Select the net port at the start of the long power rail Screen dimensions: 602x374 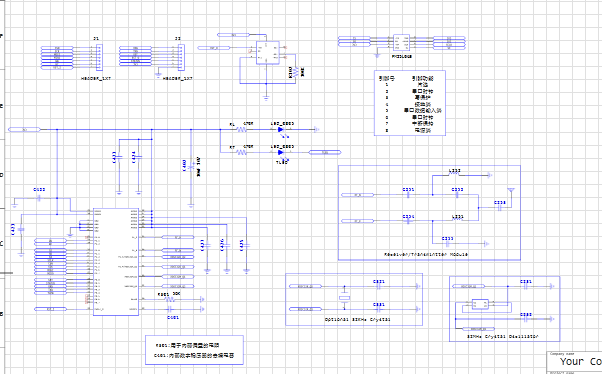coord(24,130)
